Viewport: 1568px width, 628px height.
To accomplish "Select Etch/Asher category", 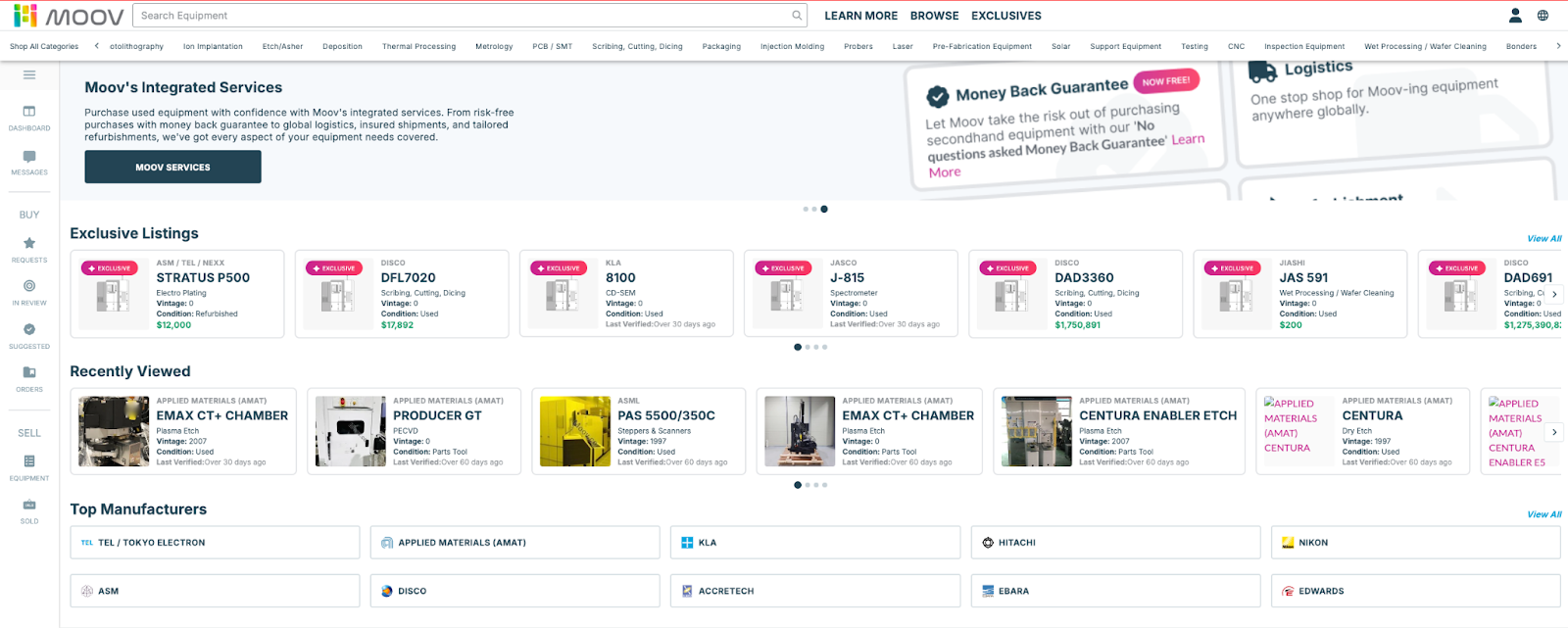I will tap(282, 46).
